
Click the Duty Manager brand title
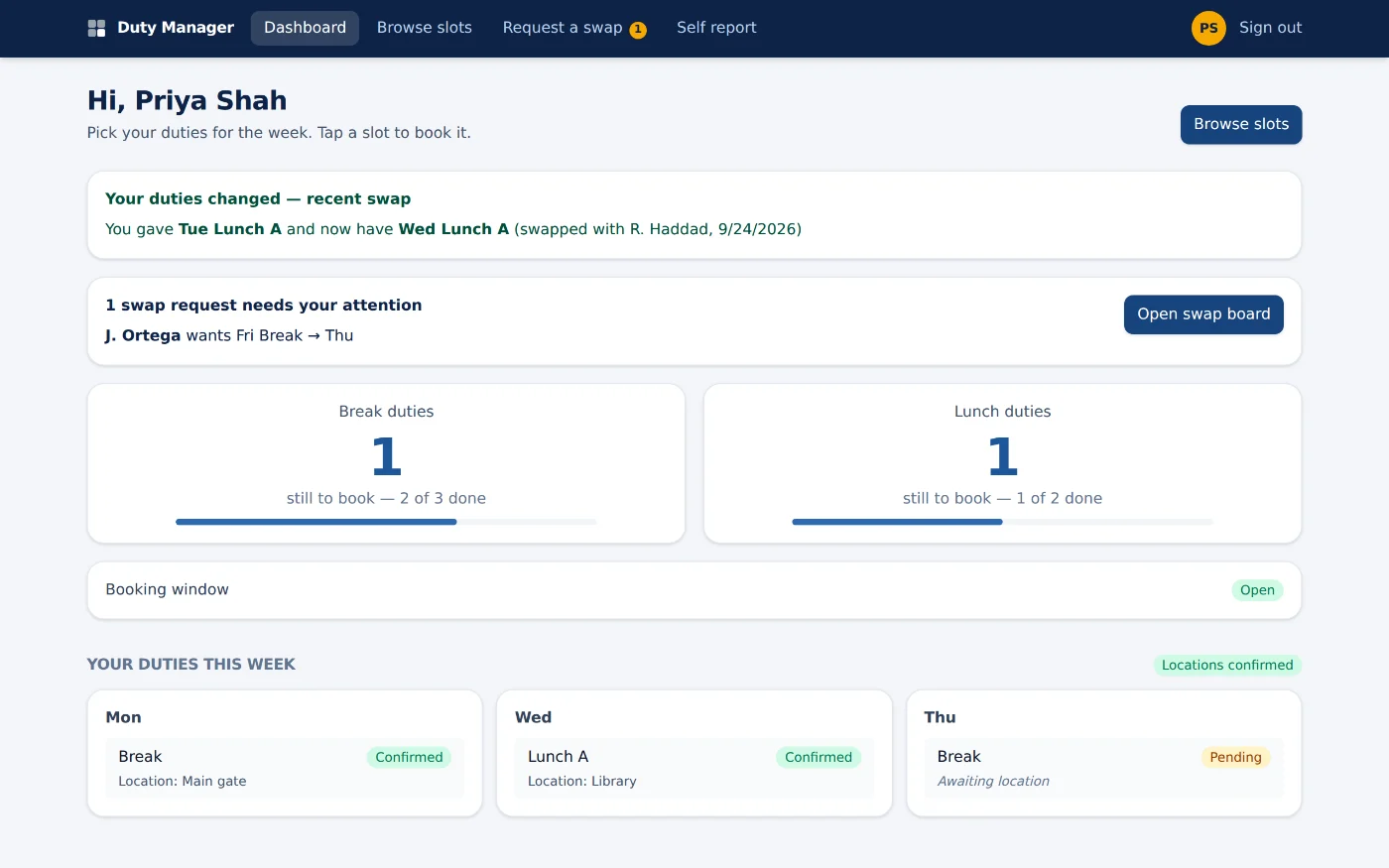(176, 28)
